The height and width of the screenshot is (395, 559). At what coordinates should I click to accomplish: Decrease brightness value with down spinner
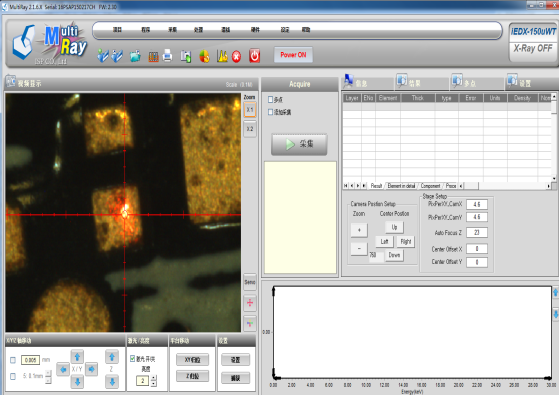point(154,383)
